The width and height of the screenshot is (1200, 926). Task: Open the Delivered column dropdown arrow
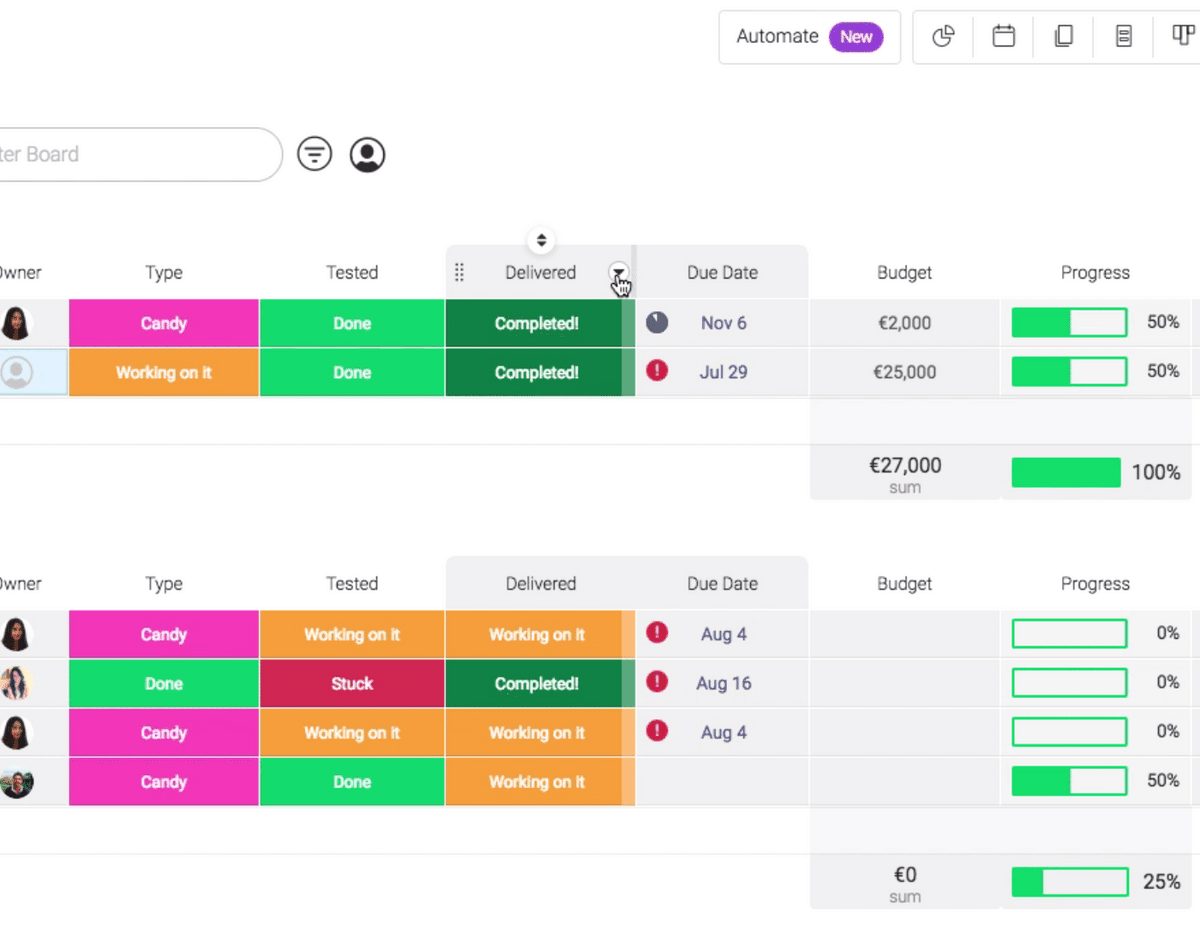click(619, 272)
